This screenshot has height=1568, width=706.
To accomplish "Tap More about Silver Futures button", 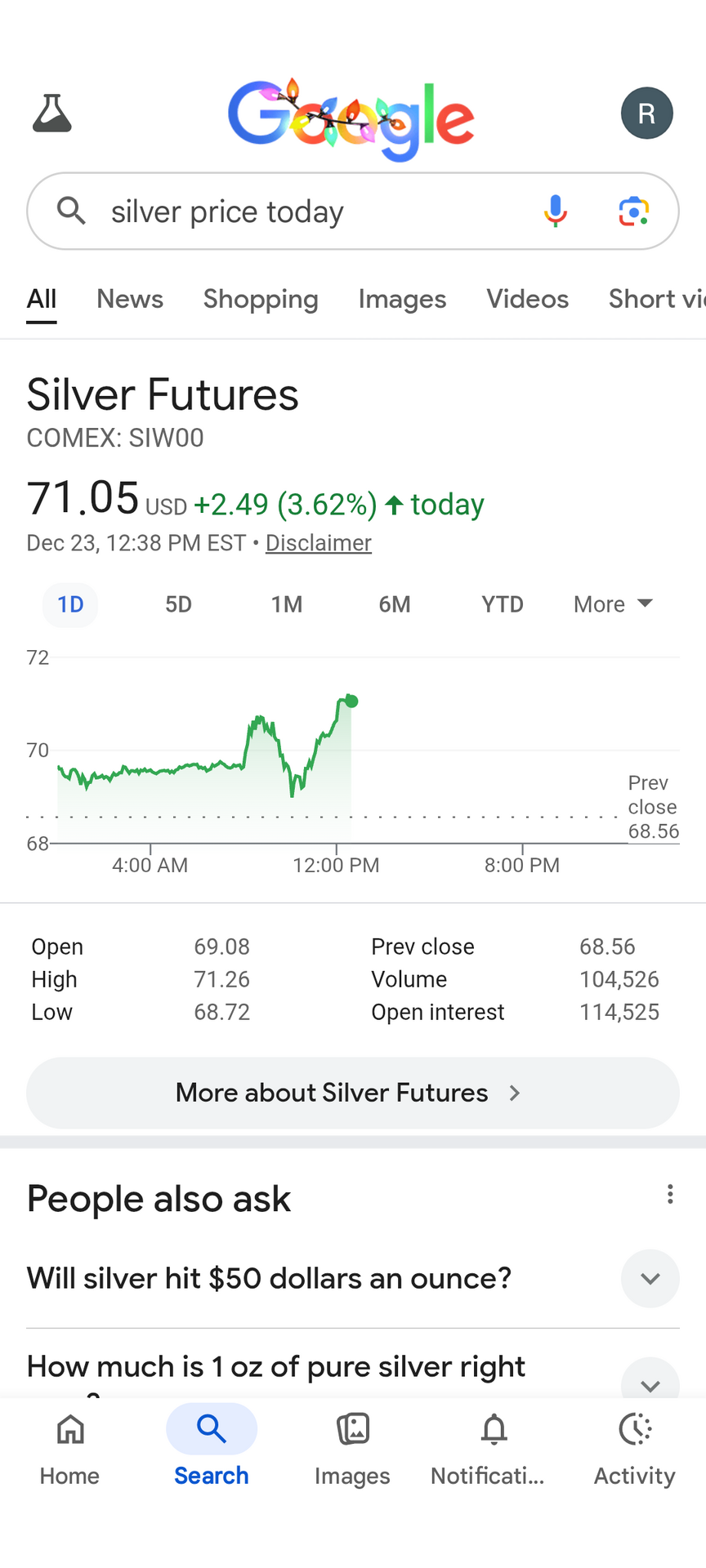I will point(353,1093).
